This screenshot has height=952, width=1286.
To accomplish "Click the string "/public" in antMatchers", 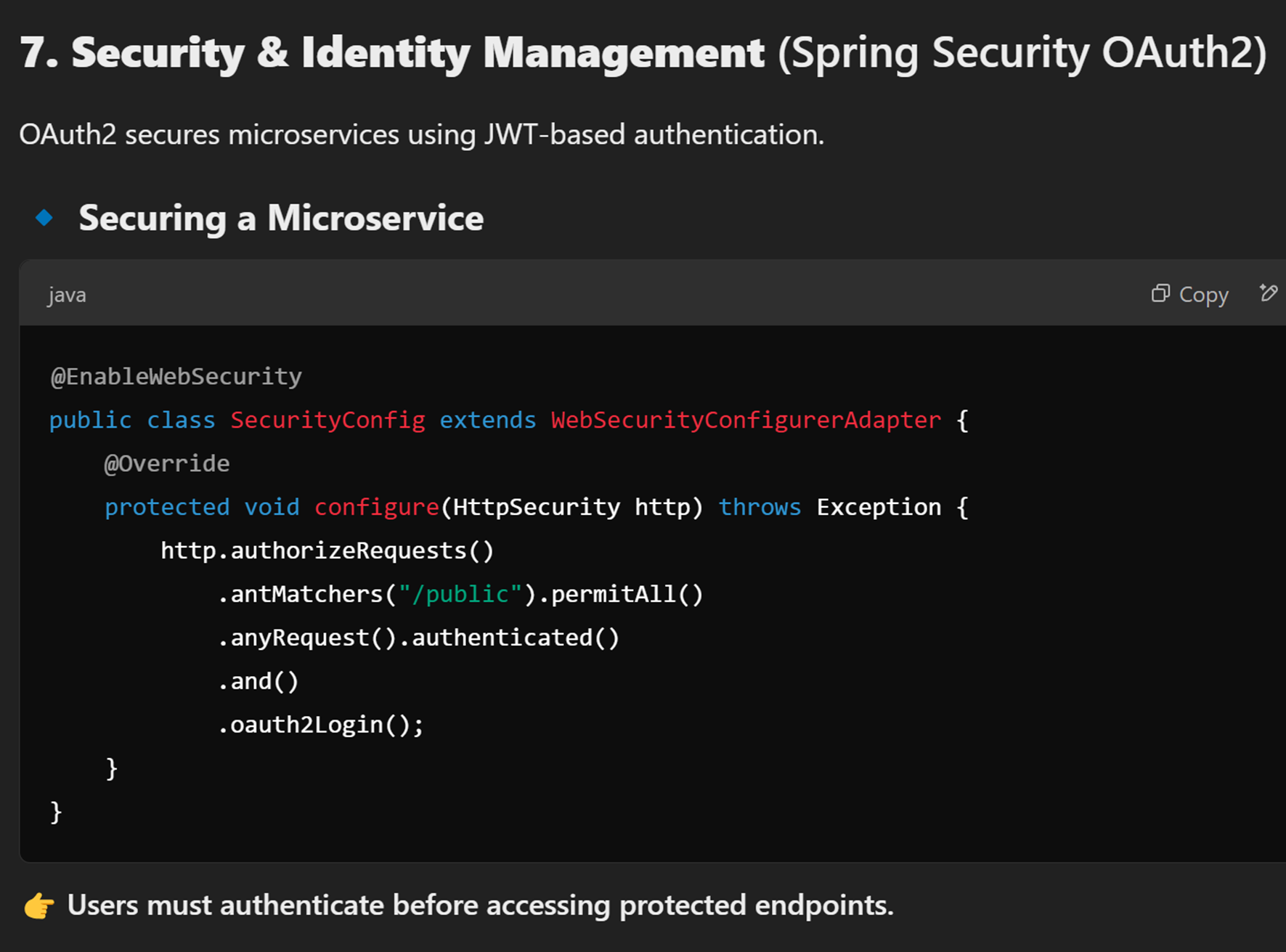I will point(460,594).
